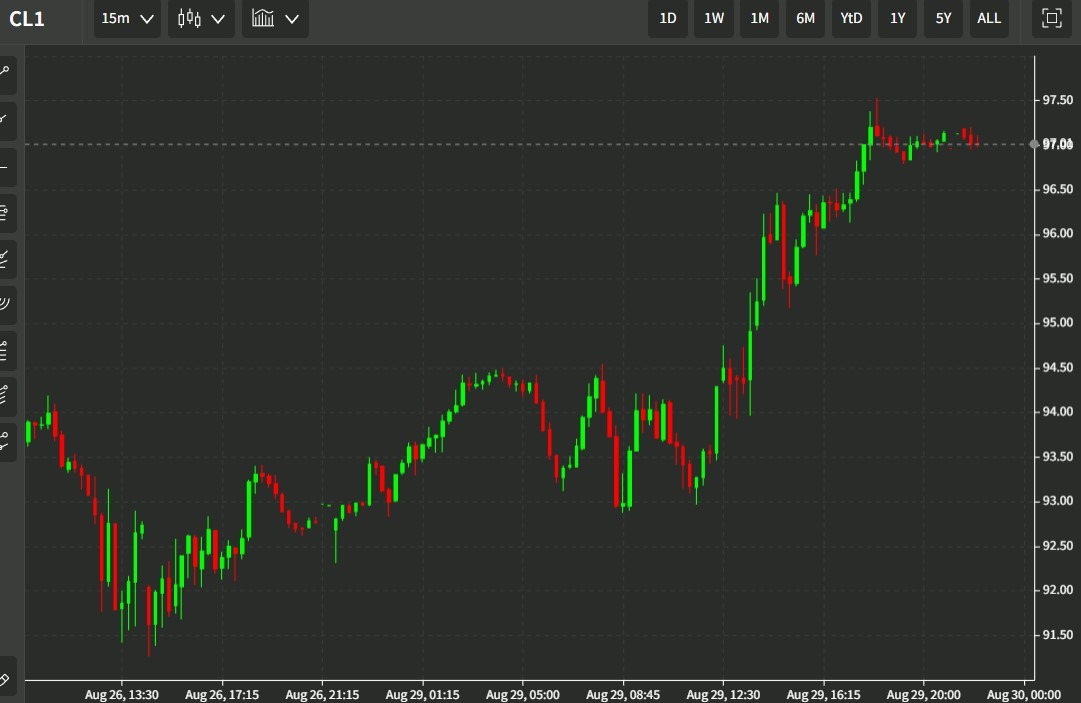Screen dimensions: 1081x703
Task: Open the candlestick chart type dropdown
Action: click(201, 19)
